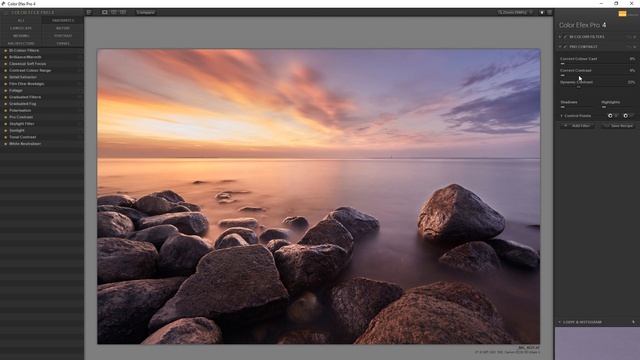Select the Graduated Fog filter

pyautogui.click(x=22, y=104)
